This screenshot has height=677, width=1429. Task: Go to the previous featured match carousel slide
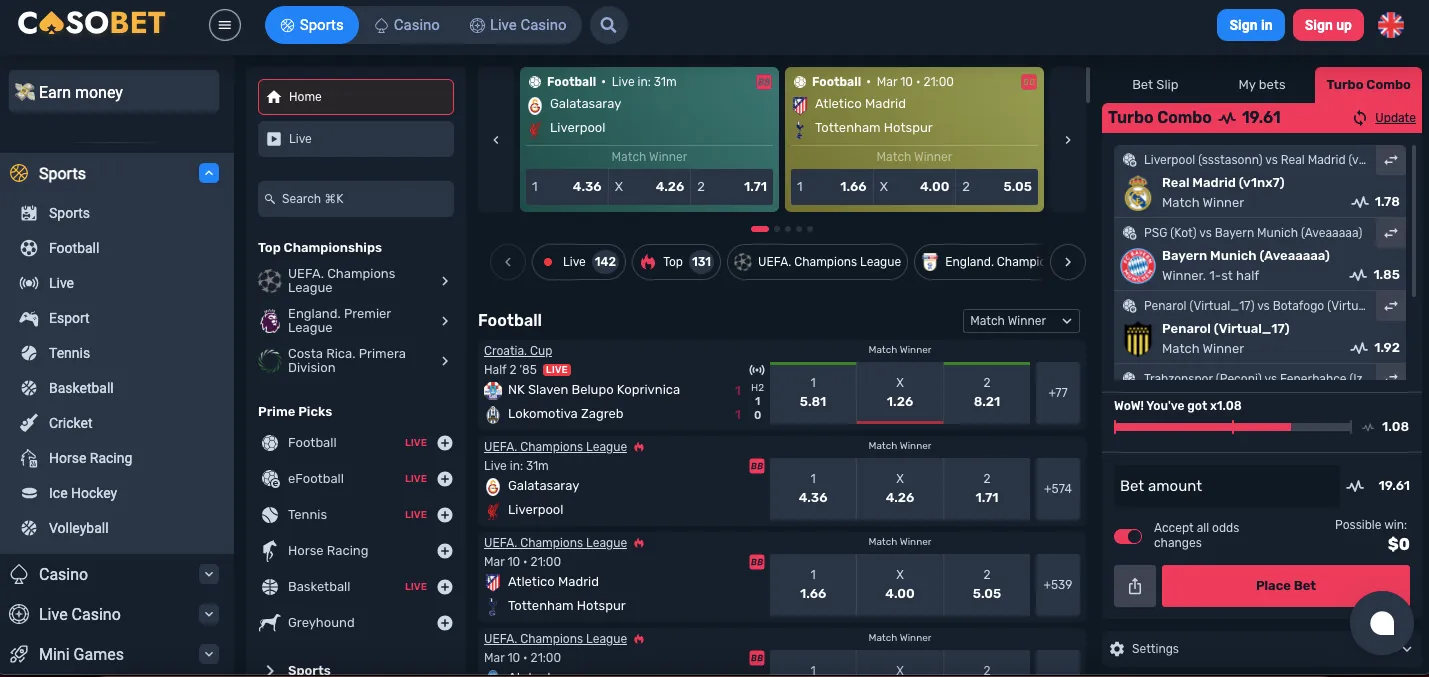point(496,140)
